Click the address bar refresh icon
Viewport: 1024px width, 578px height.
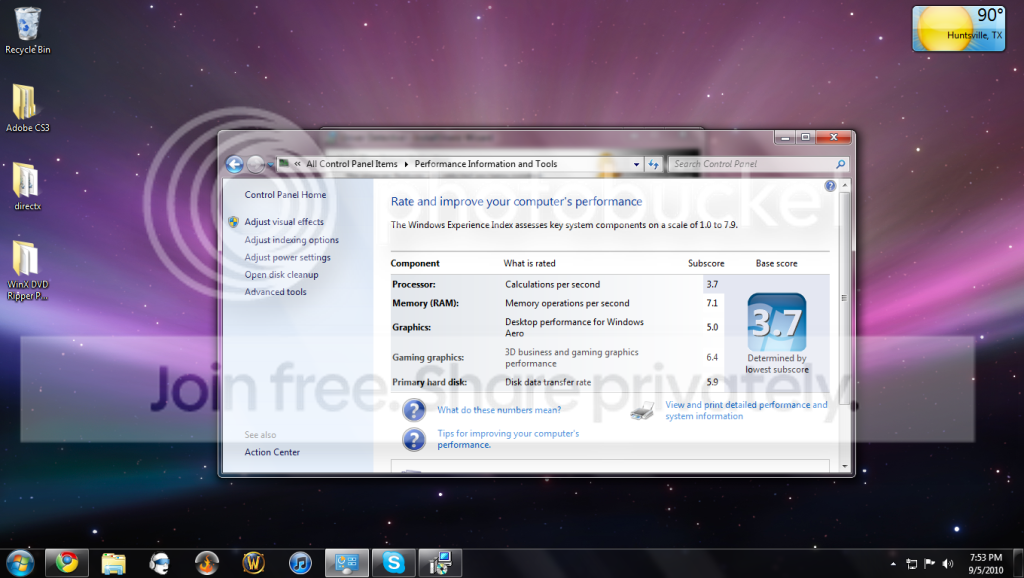coord(653,165)
